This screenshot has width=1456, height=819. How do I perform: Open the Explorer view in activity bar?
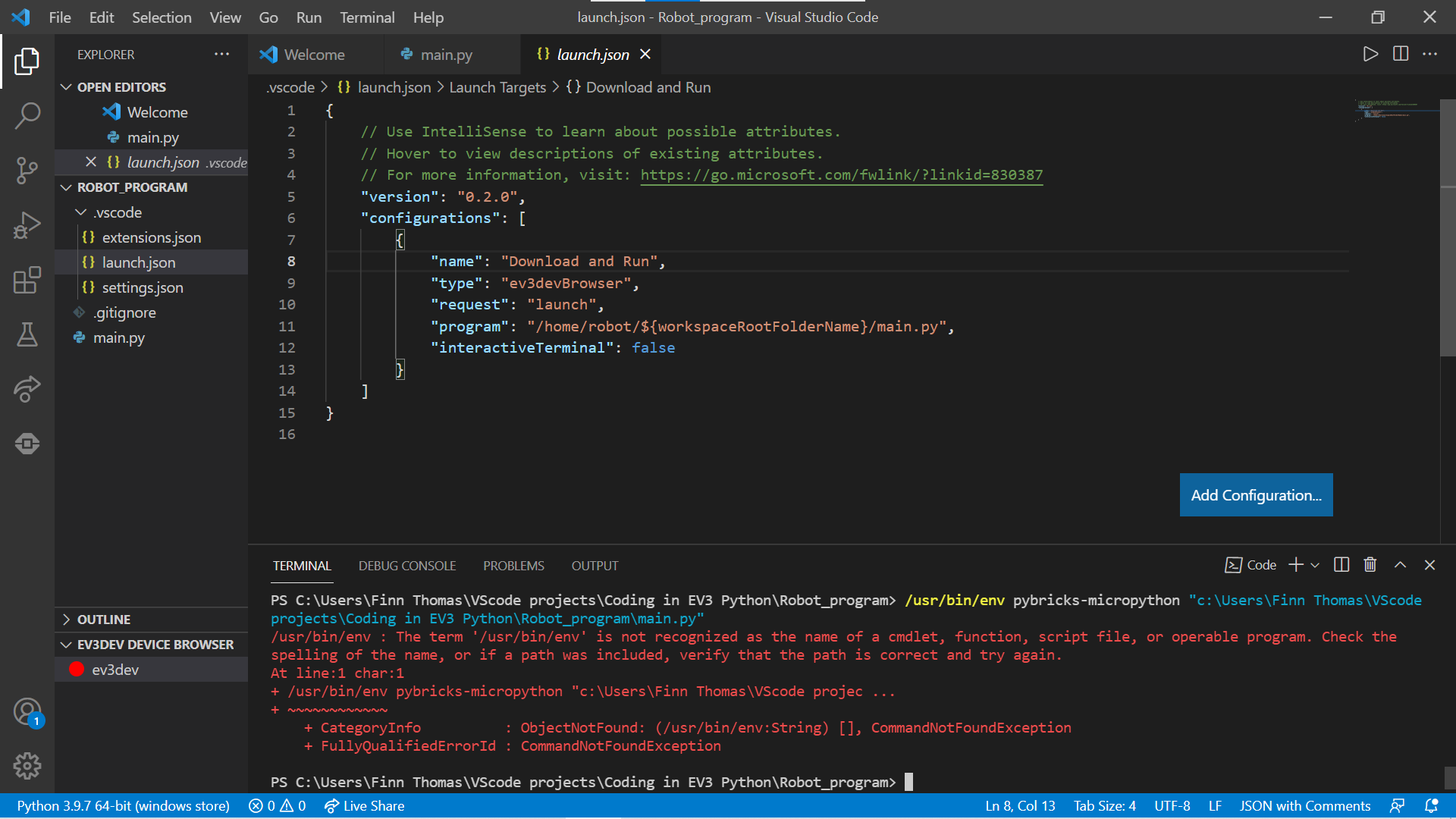pos(27,61)
